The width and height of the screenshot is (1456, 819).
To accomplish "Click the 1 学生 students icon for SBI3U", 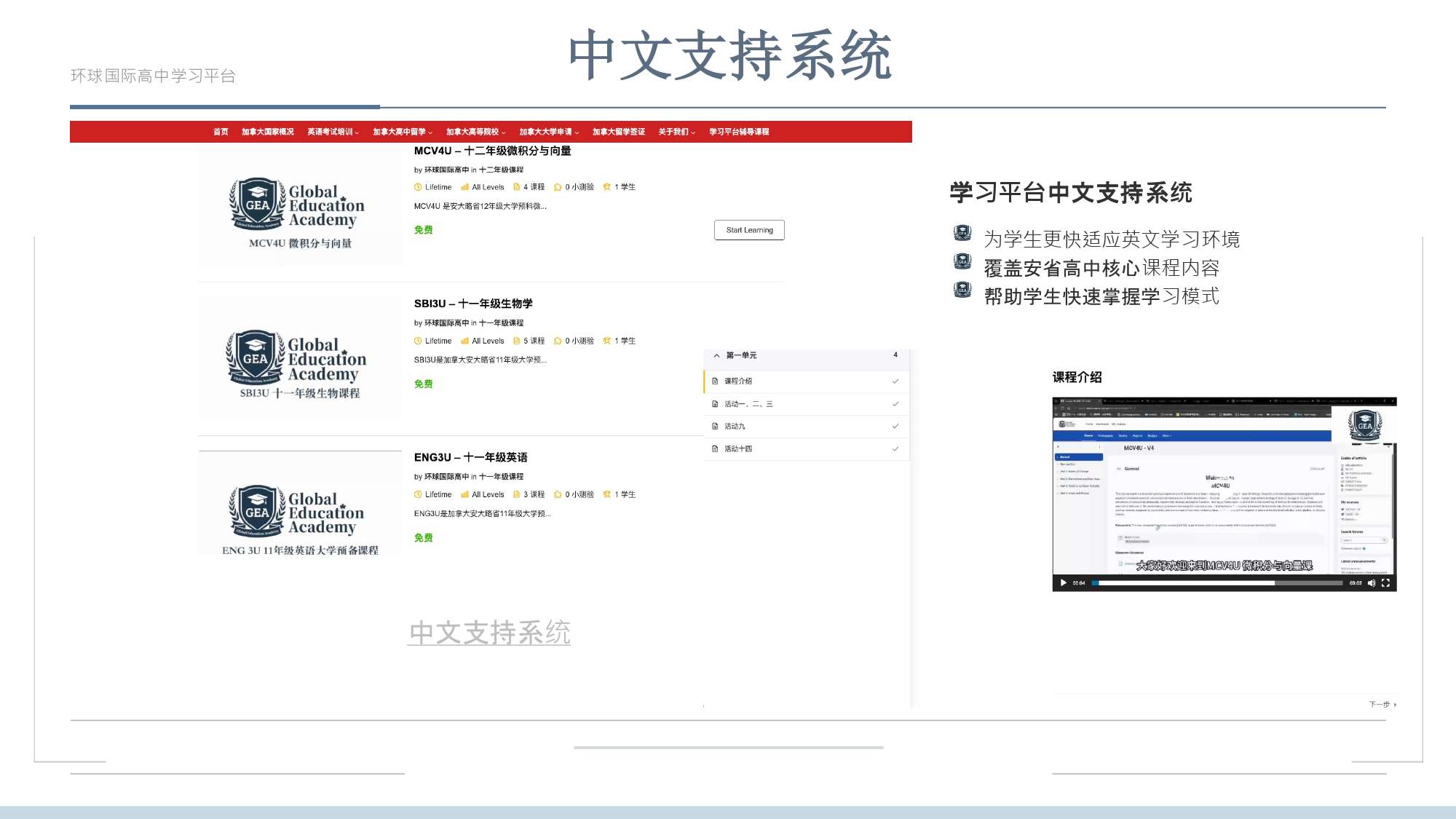I will click(607, 341).
